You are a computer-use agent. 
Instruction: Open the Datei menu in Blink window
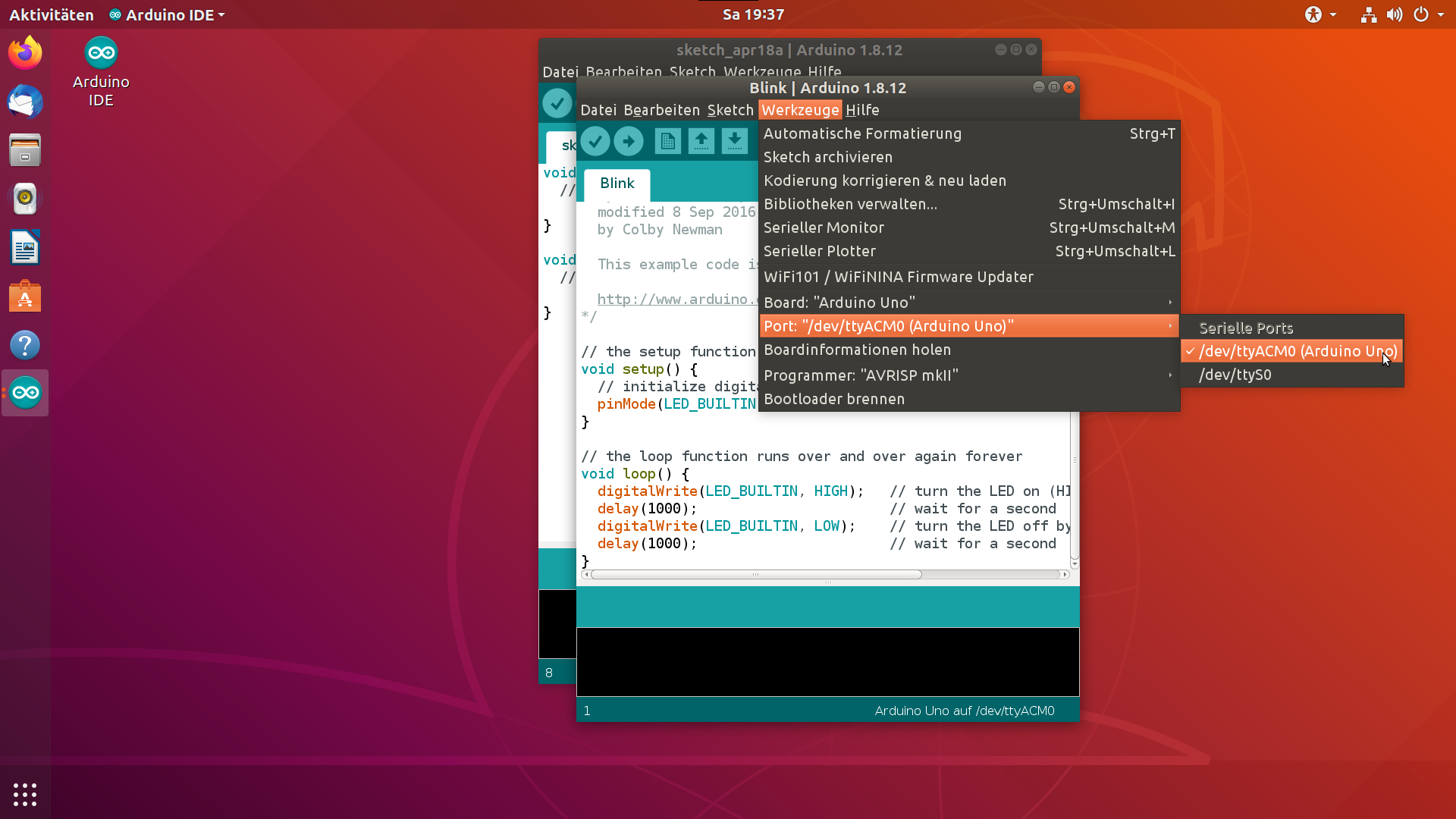598,110
